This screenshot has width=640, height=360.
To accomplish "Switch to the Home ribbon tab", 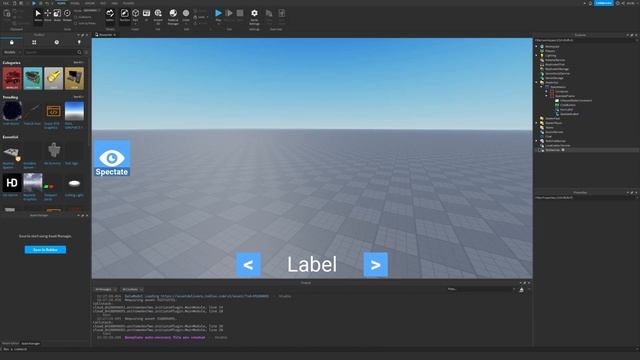I will tap(61, 3).
